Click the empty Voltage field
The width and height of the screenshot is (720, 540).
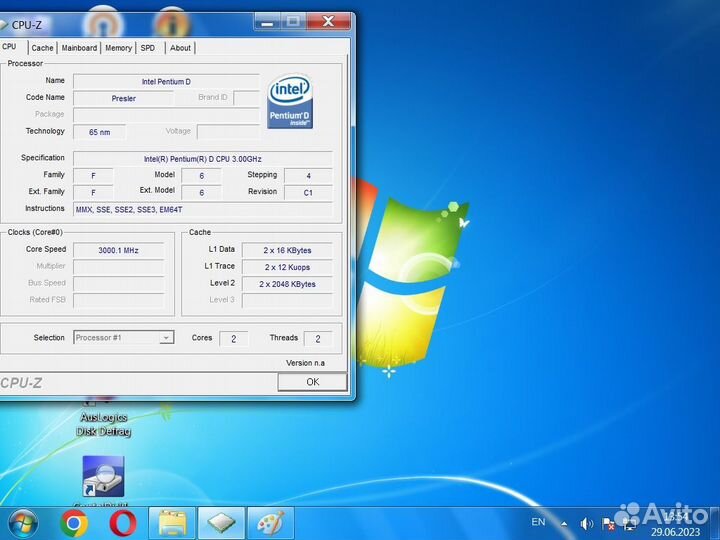point(228,132)
